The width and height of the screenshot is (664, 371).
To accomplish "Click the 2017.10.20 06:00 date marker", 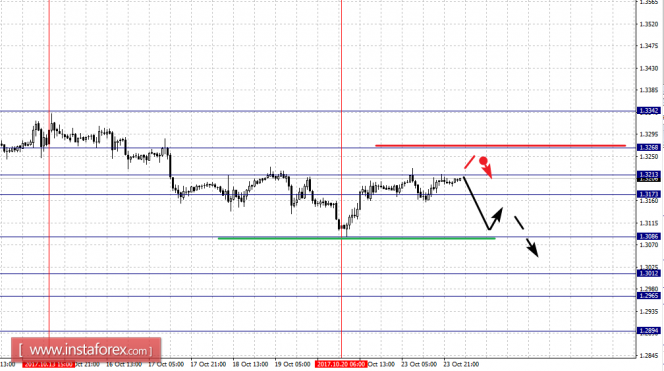I will [341, 364].
